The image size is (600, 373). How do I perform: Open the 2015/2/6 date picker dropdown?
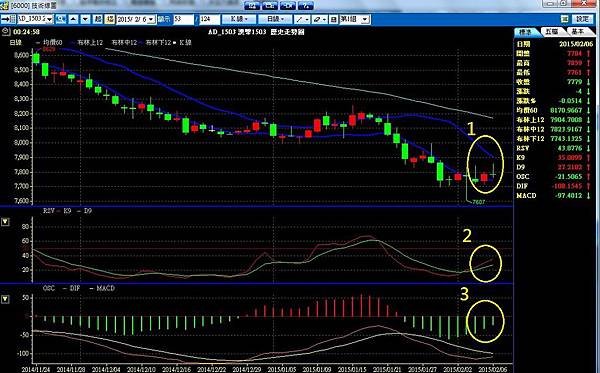(x=151, y=19)
